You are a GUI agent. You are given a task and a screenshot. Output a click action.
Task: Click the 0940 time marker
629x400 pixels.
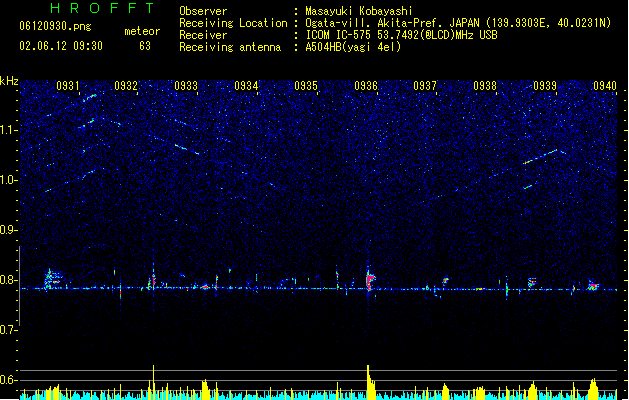click(605, 86)
